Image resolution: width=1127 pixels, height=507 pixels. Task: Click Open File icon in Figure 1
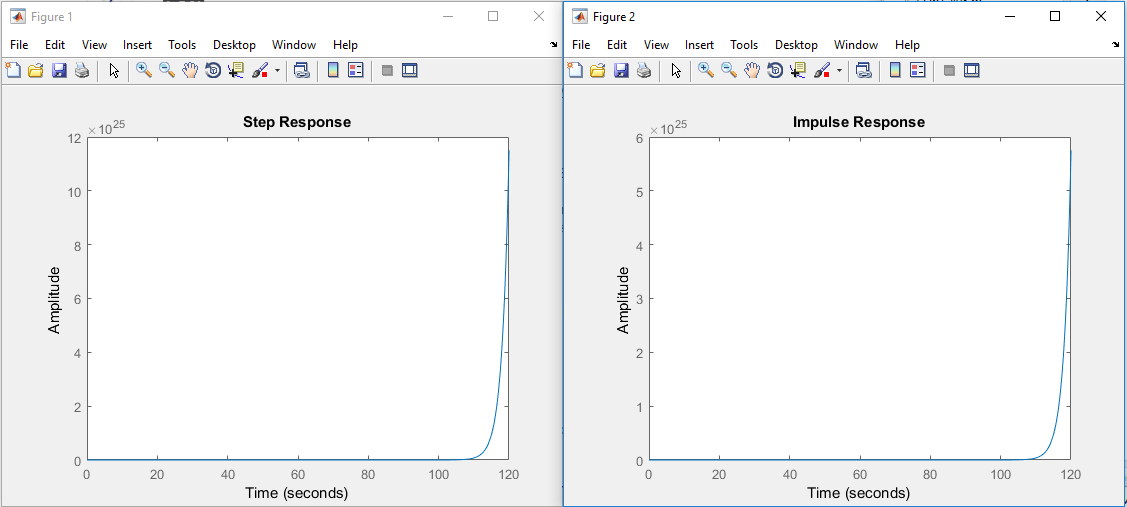[x=36, y=70]
